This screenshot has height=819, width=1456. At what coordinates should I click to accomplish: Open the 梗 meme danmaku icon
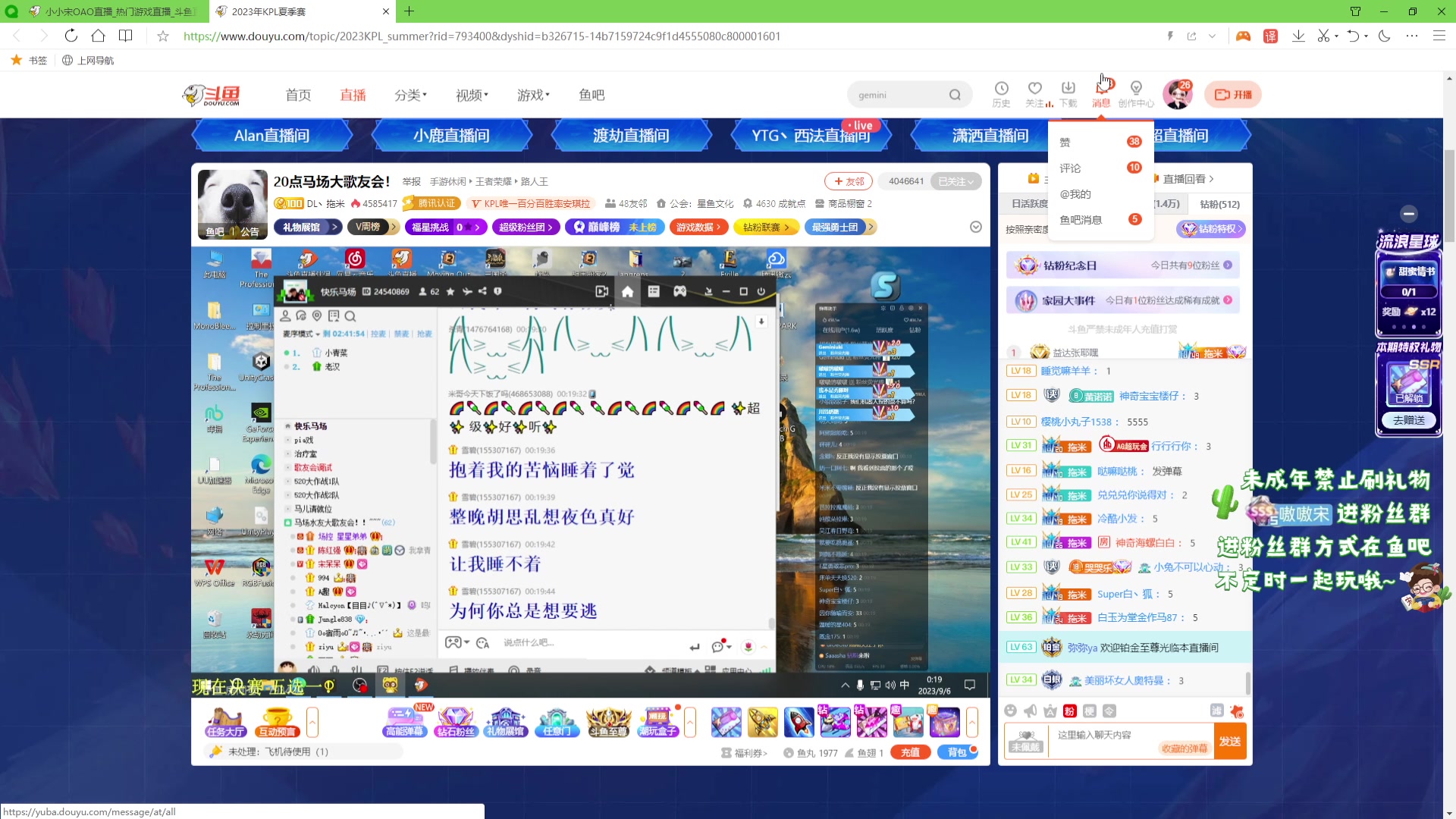point(1090,711)
